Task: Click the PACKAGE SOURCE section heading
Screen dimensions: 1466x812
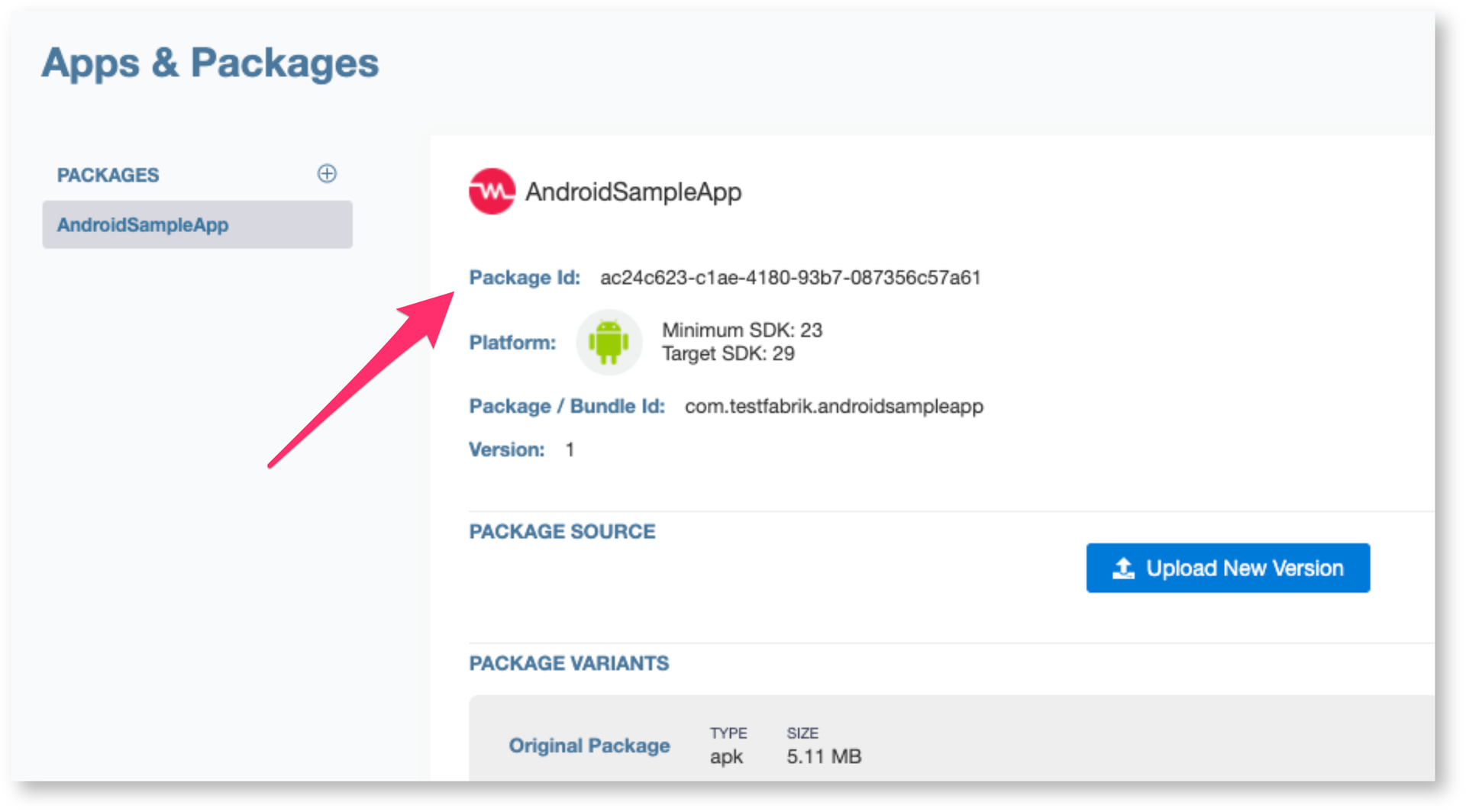Action: pyautogui.click(x=562, y=531)
